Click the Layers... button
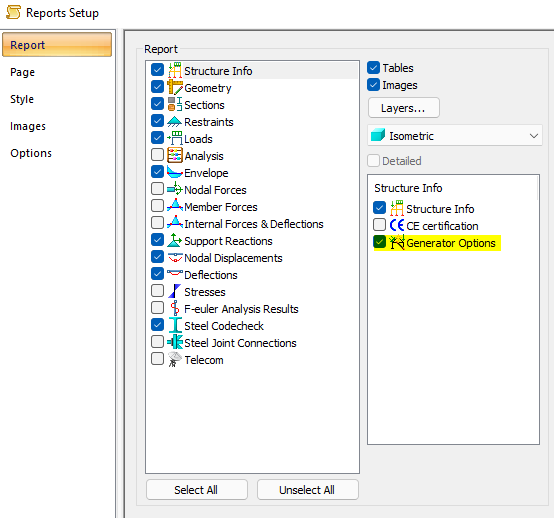This screenshot has height=518, width=554. [403, 108]
